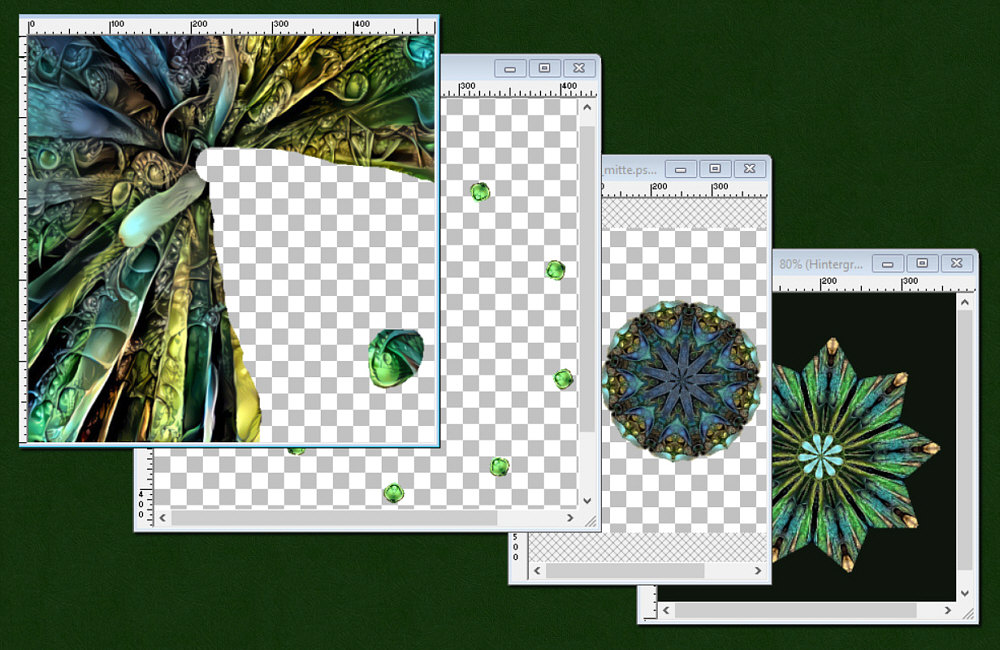This screenshot has width=1000, height=650.
Task: Click the blue kaleidoscope circle image
Action: (x=681, y=380)
